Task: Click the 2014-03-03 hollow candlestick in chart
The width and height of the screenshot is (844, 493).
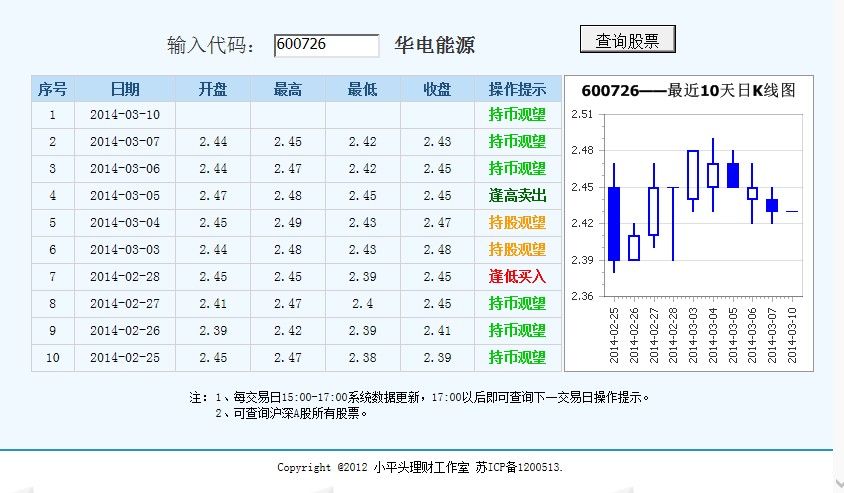Action: pyautogui.click(x=693, y=175)
